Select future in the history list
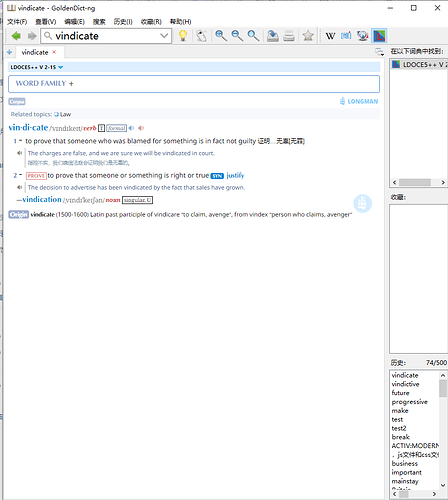This screenshot has width=448, height=500. pos(400,393)
